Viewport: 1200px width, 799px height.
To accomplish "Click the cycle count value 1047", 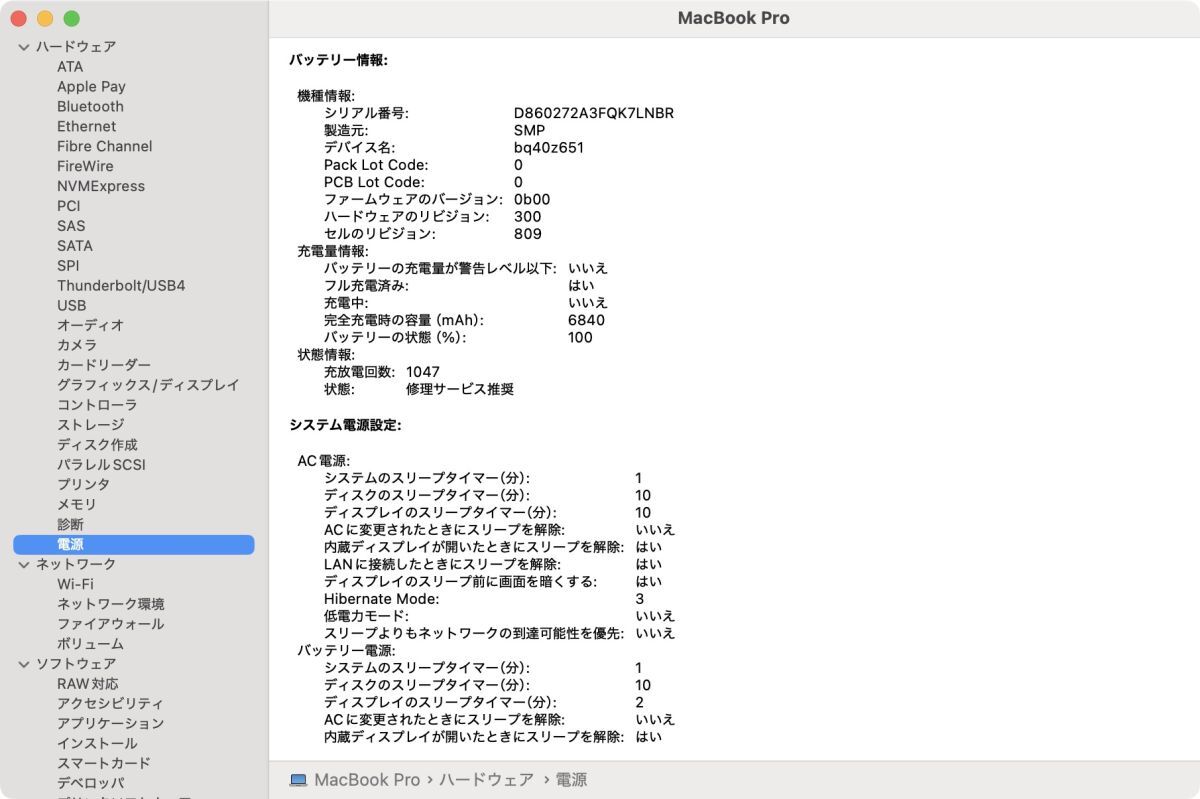I will point(423,372).
